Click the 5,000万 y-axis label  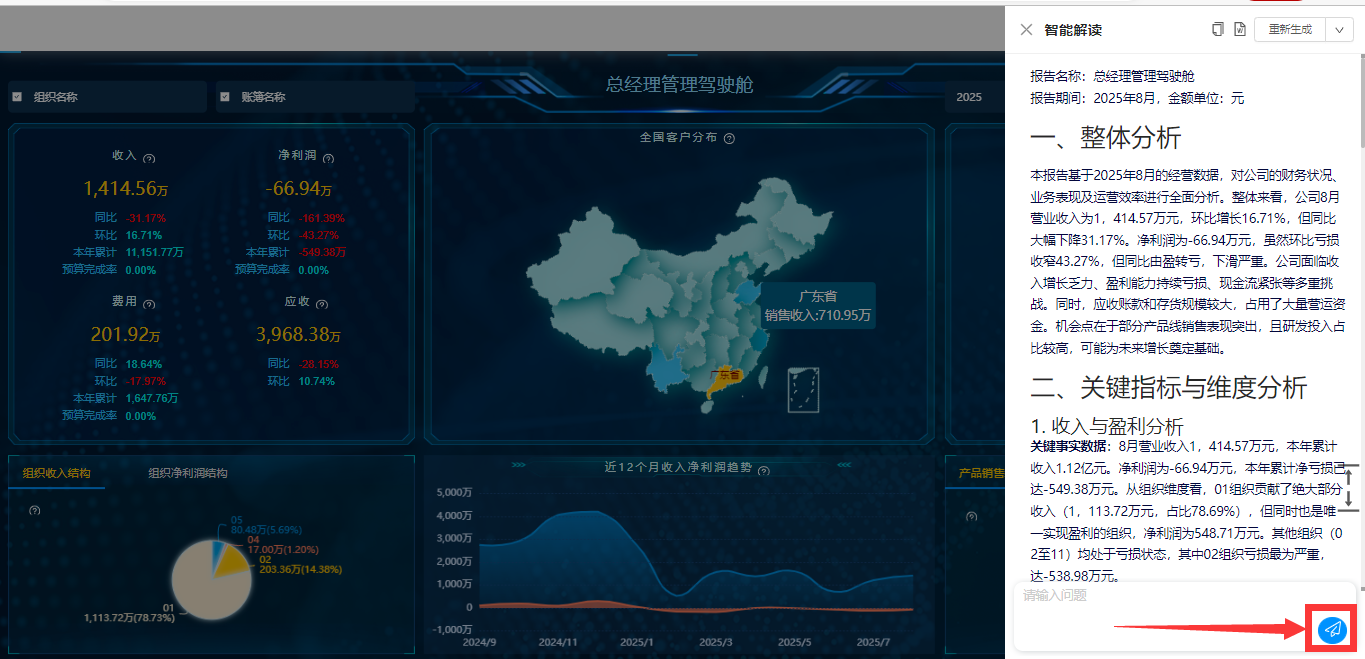455,492
